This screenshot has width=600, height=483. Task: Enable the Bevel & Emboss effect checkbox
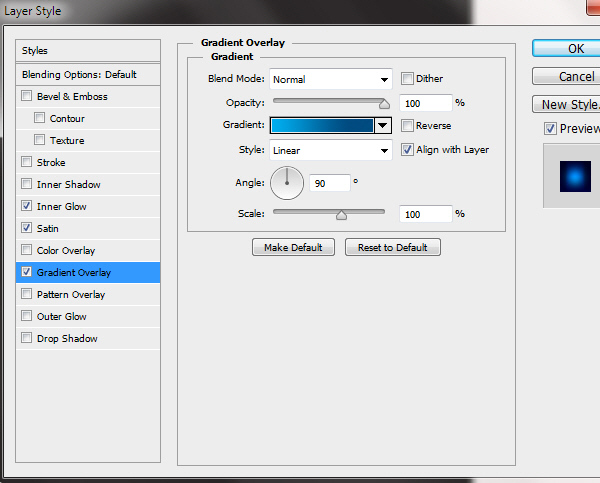[26, 97]
